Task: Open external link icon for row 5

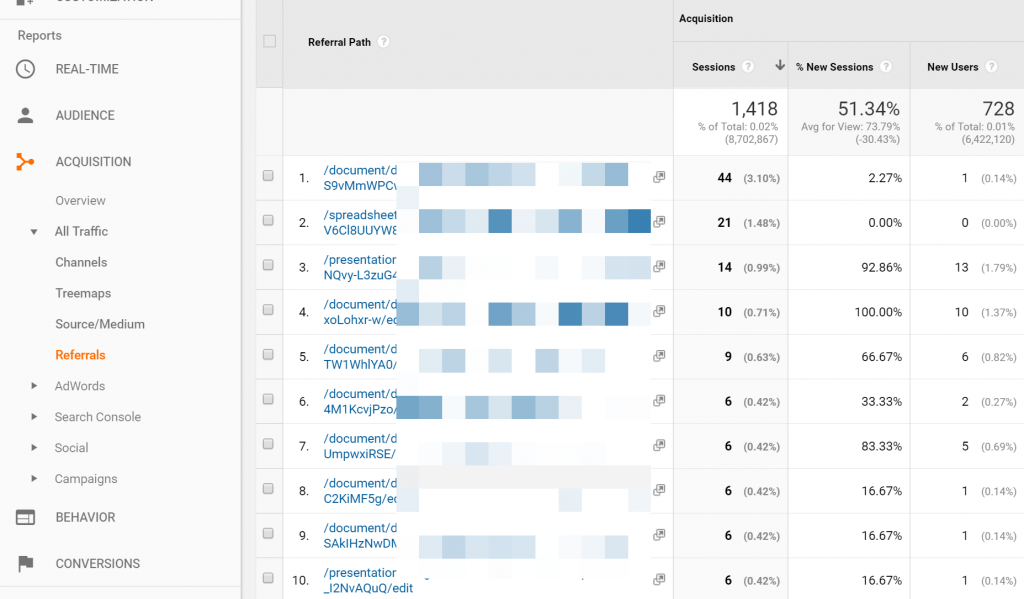Action: [659, 356]
